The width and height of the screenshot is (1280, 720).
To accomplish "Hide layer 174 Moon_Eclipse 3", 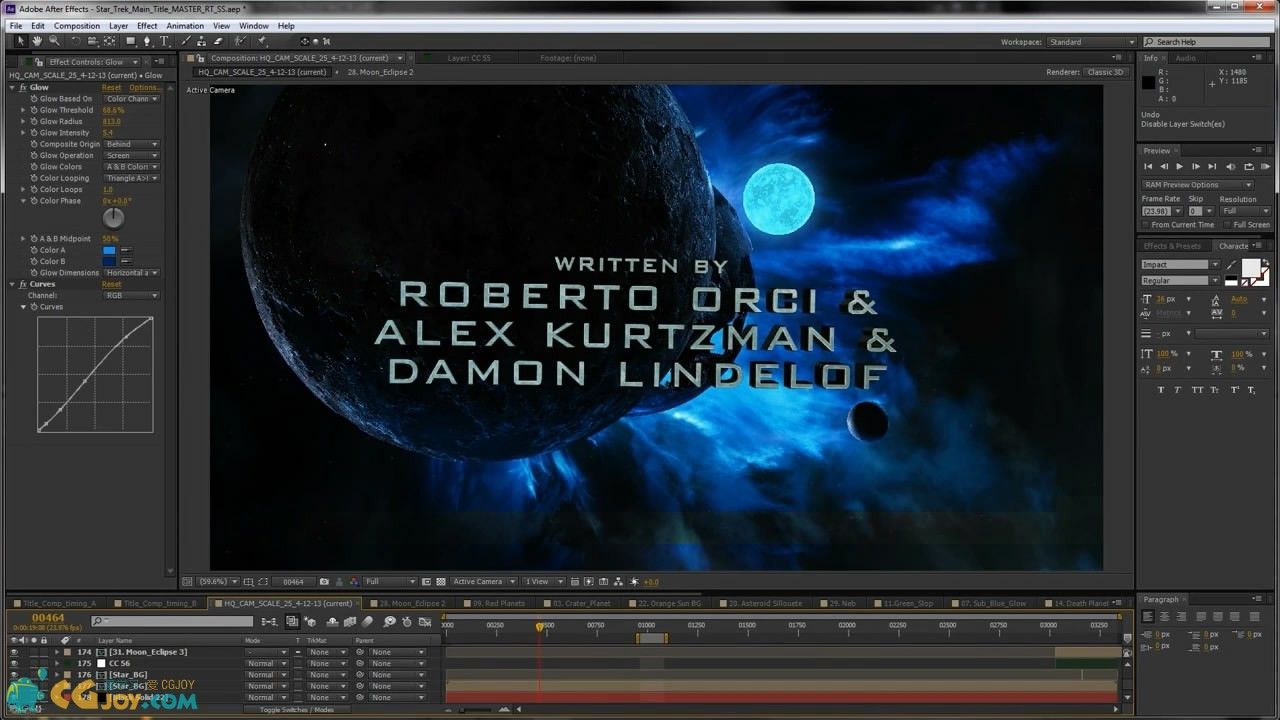I will click(14, 652).
